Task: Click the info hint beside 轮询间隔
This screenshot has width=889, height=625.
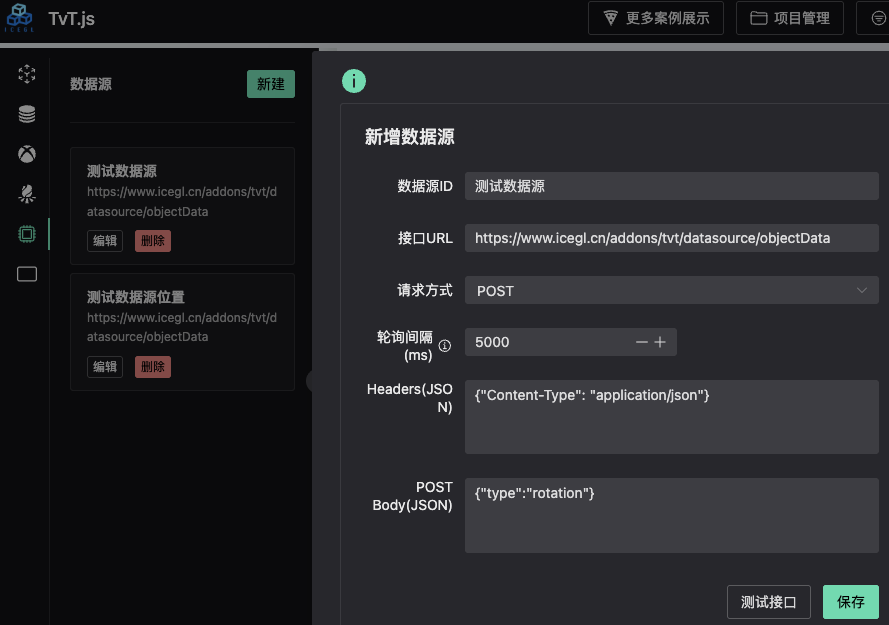Action: tap(445, 346)
